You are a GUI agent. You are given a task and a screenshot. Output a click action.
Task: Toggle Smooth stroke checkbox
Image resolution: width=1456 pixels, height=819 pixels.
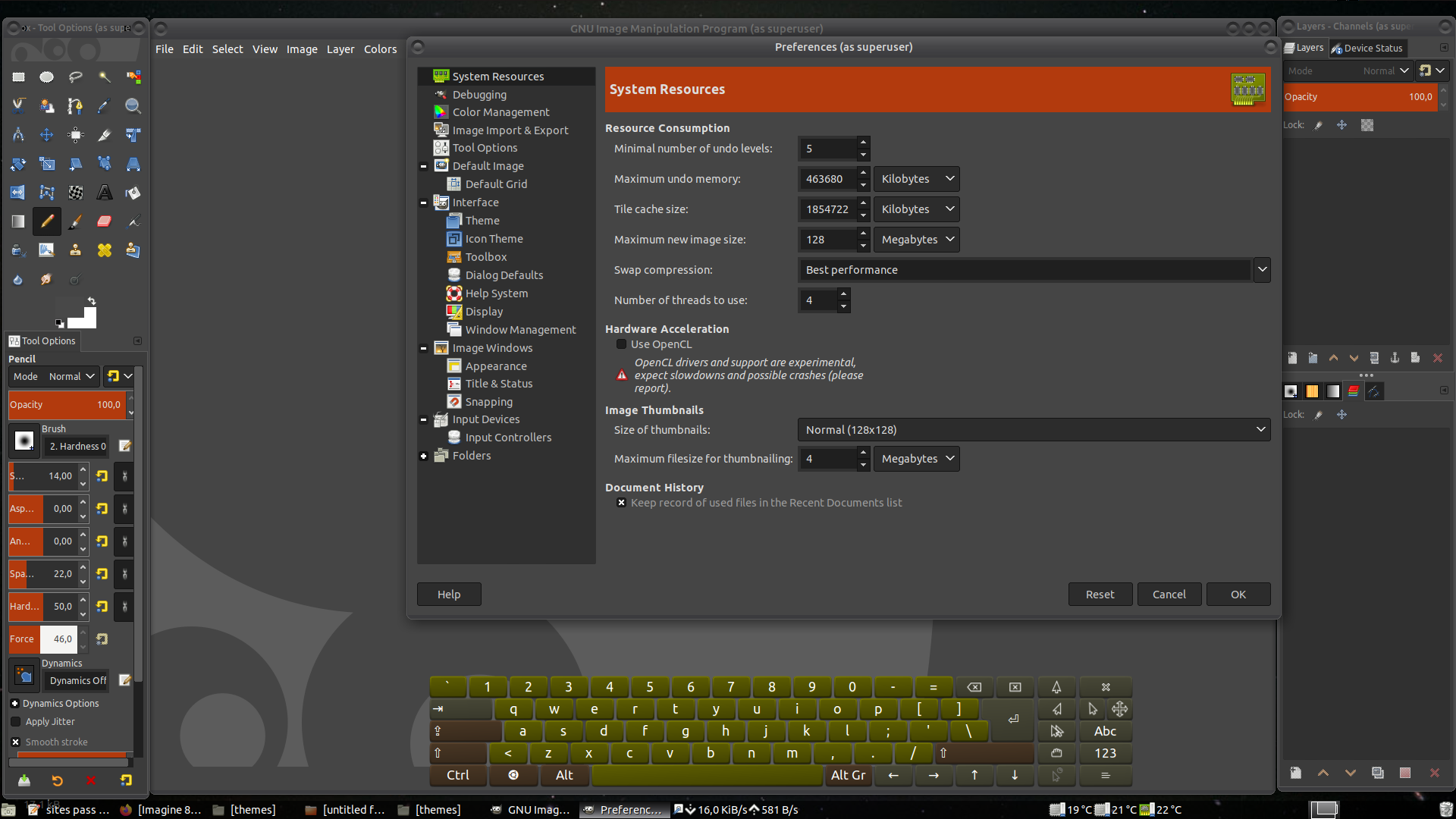[16, 742]
